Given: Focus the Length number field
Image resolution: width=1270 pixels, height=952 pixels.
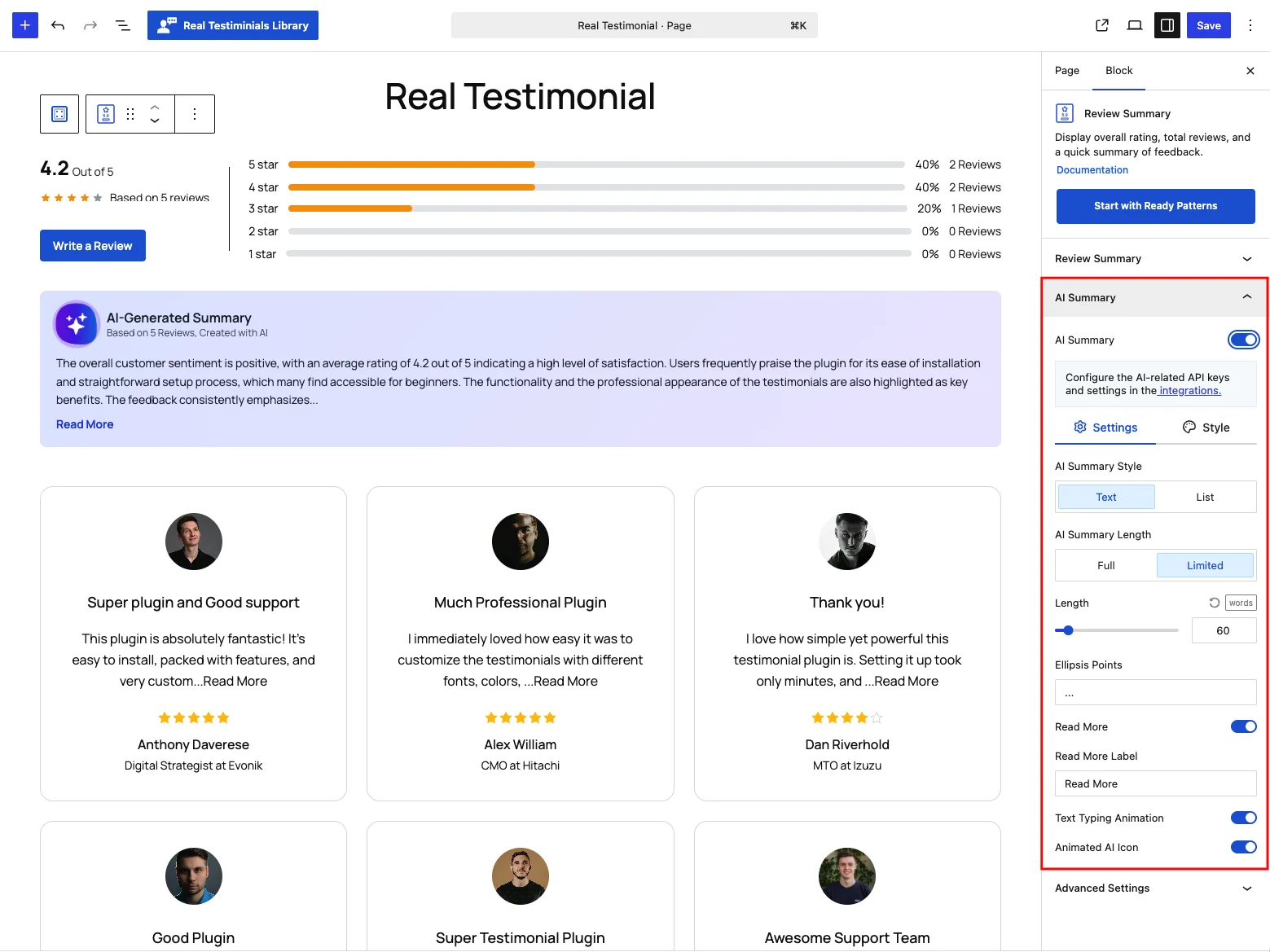Looking at the screenshot, I should pyautogui.click(x=1224, y=630).
